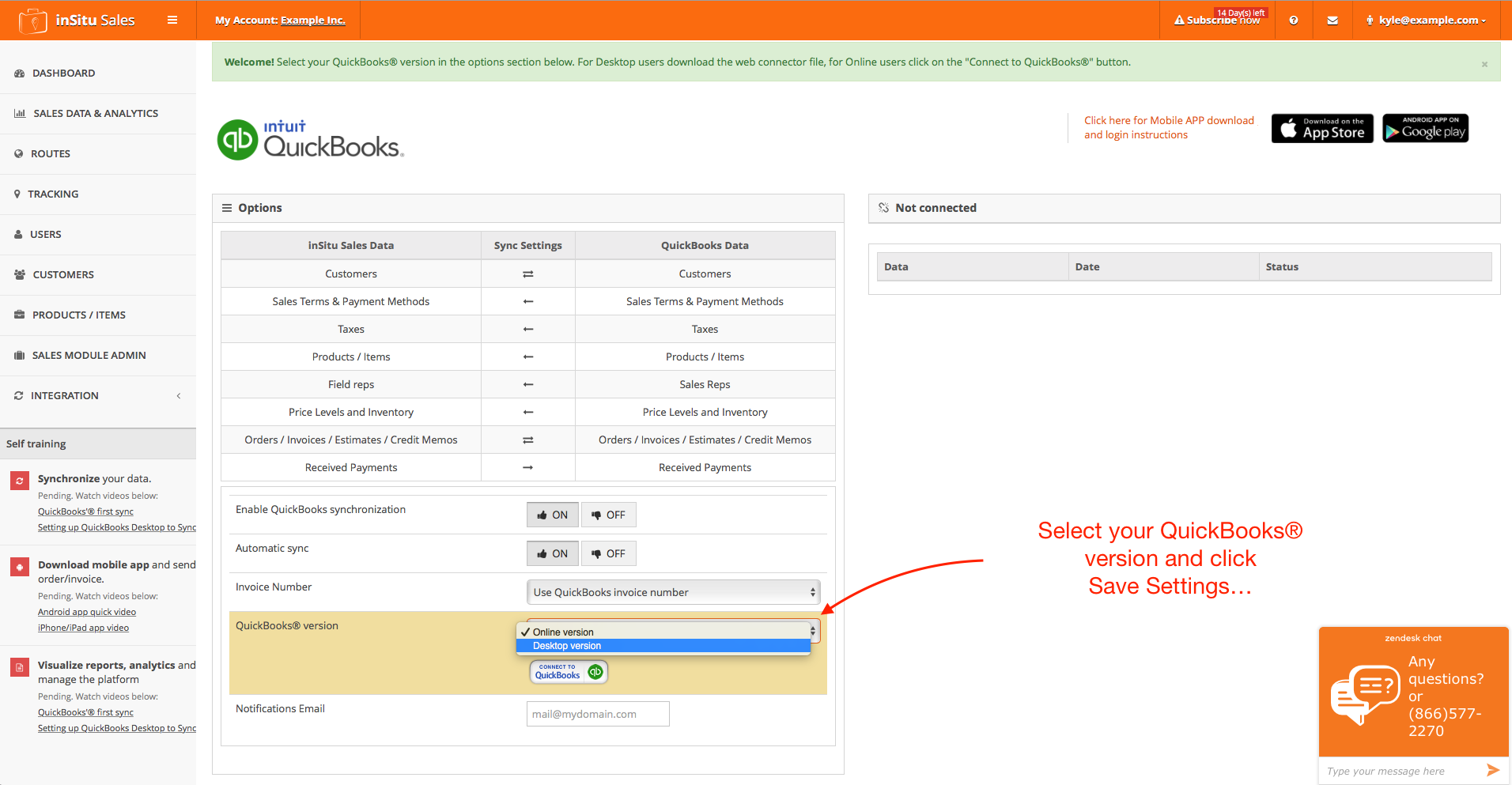Image resolution: width=1512 pixels, height=785 pixels.
Task: Expand the kyle@example.com user menu
Action: 1427,21
